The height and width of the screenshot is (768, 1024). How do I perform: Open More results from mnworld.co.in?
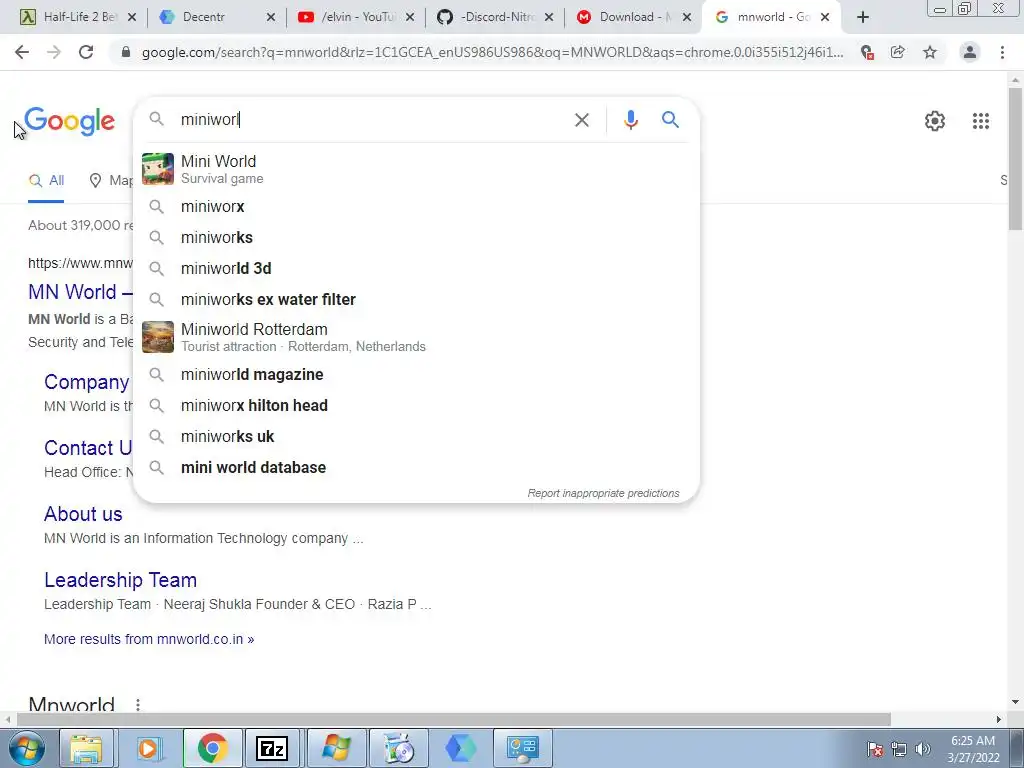click(149, 639)
